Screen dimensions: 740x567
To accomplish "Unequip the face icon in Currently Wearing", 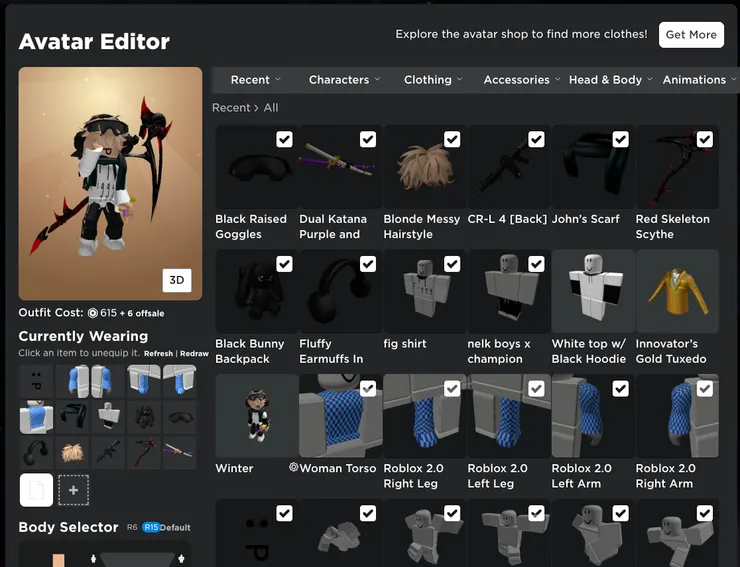I will [36, 381].
